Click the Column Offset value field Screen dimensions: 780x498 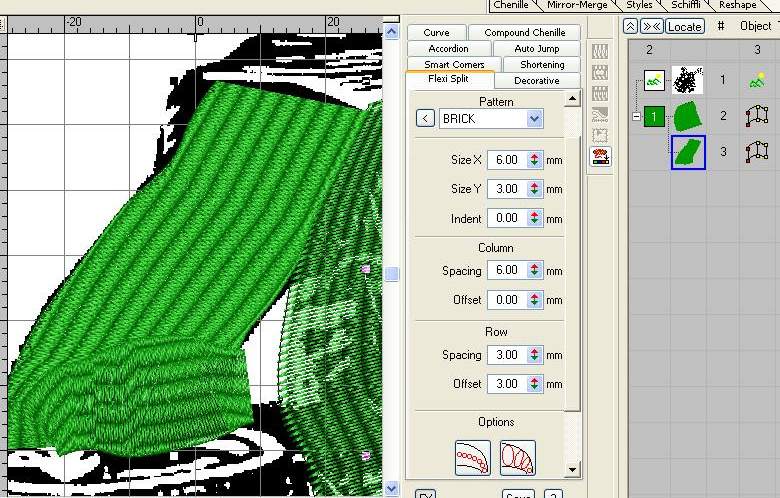507,300
